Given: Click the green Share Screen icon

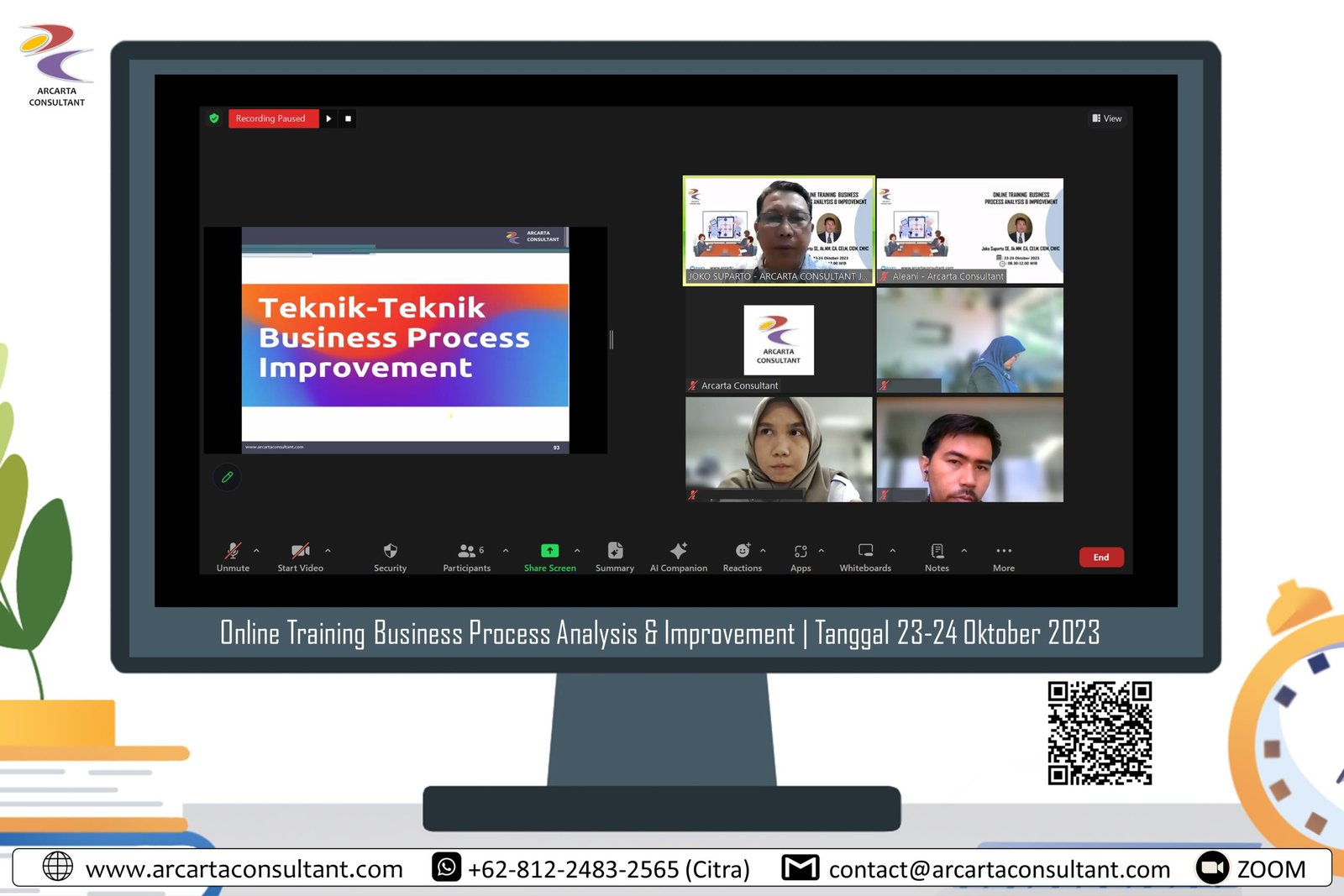Looking at the screenshot, I should click(549, 551).
